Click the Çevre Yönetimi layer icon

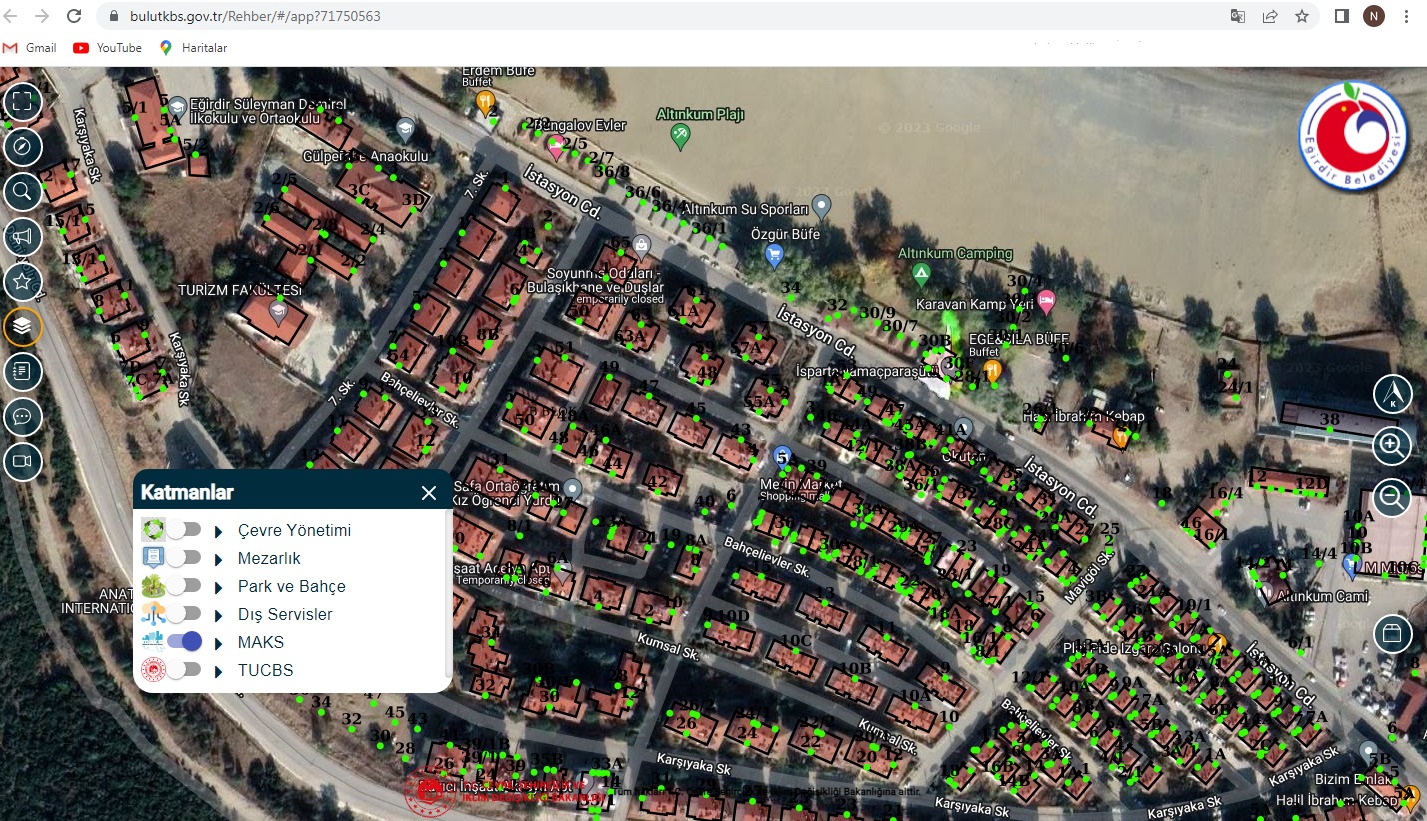tap(153, 530)
